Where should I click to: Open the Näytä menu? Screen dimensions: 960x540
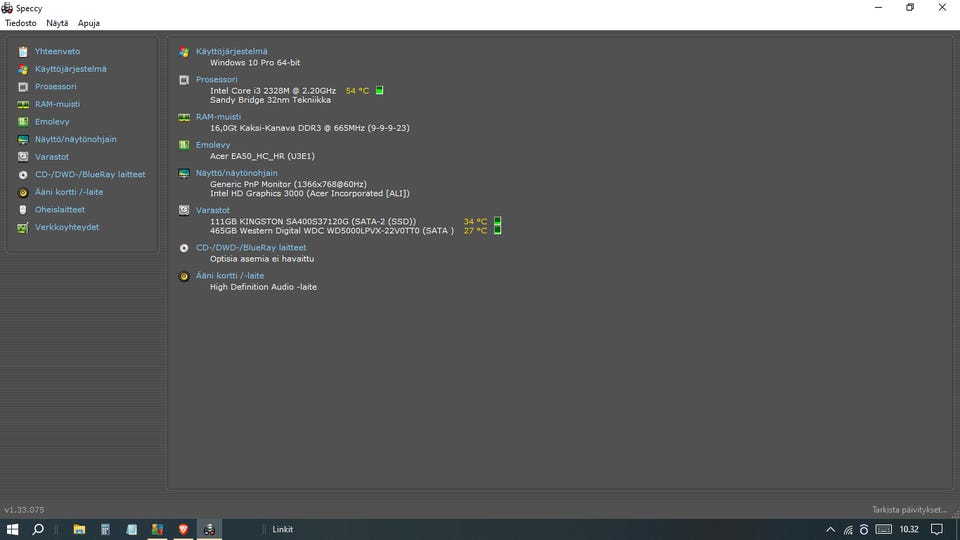[57, 23]
